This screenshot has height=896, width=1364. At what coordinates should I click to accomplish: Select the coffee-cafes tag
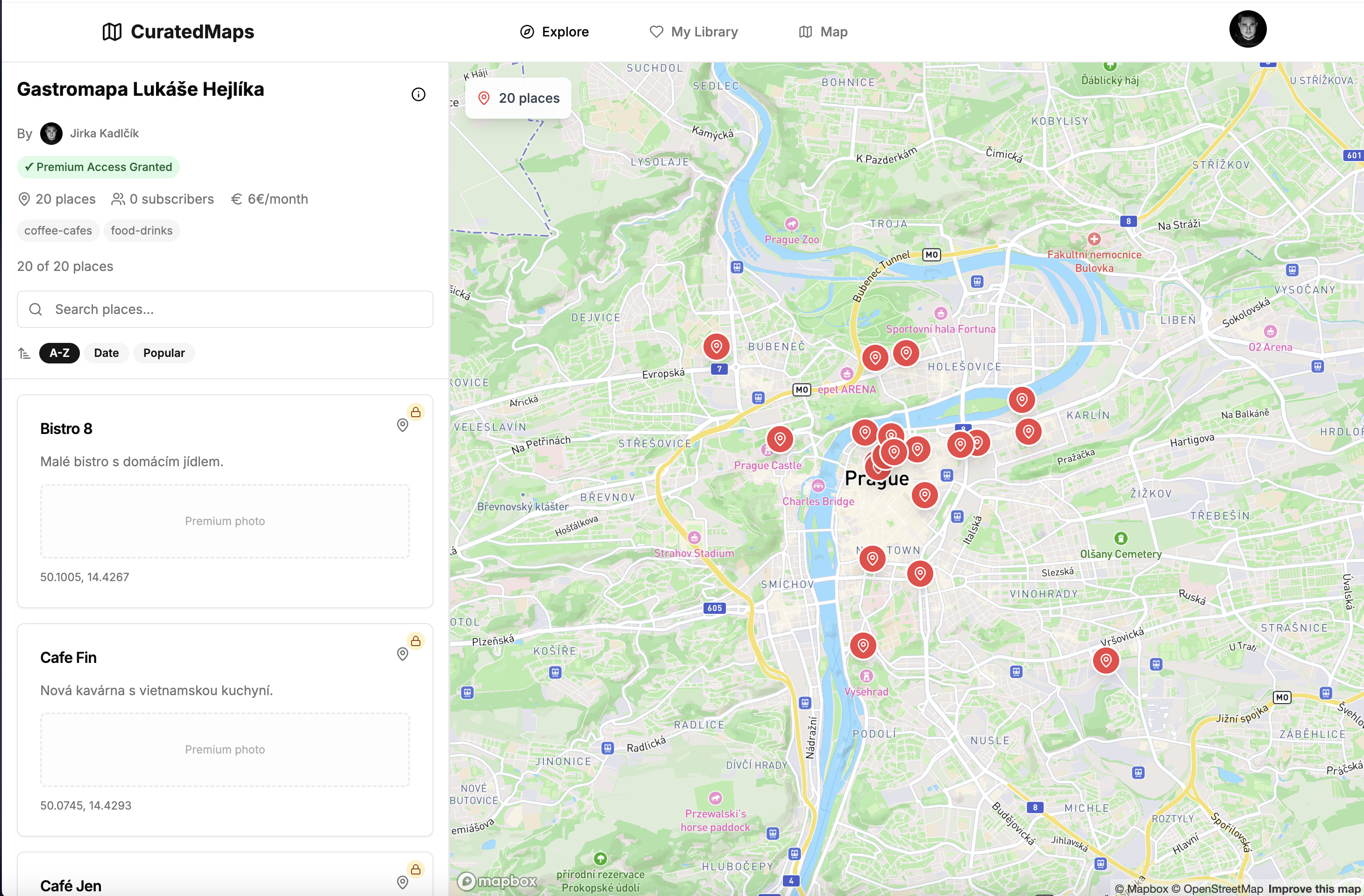coord(58,230)
